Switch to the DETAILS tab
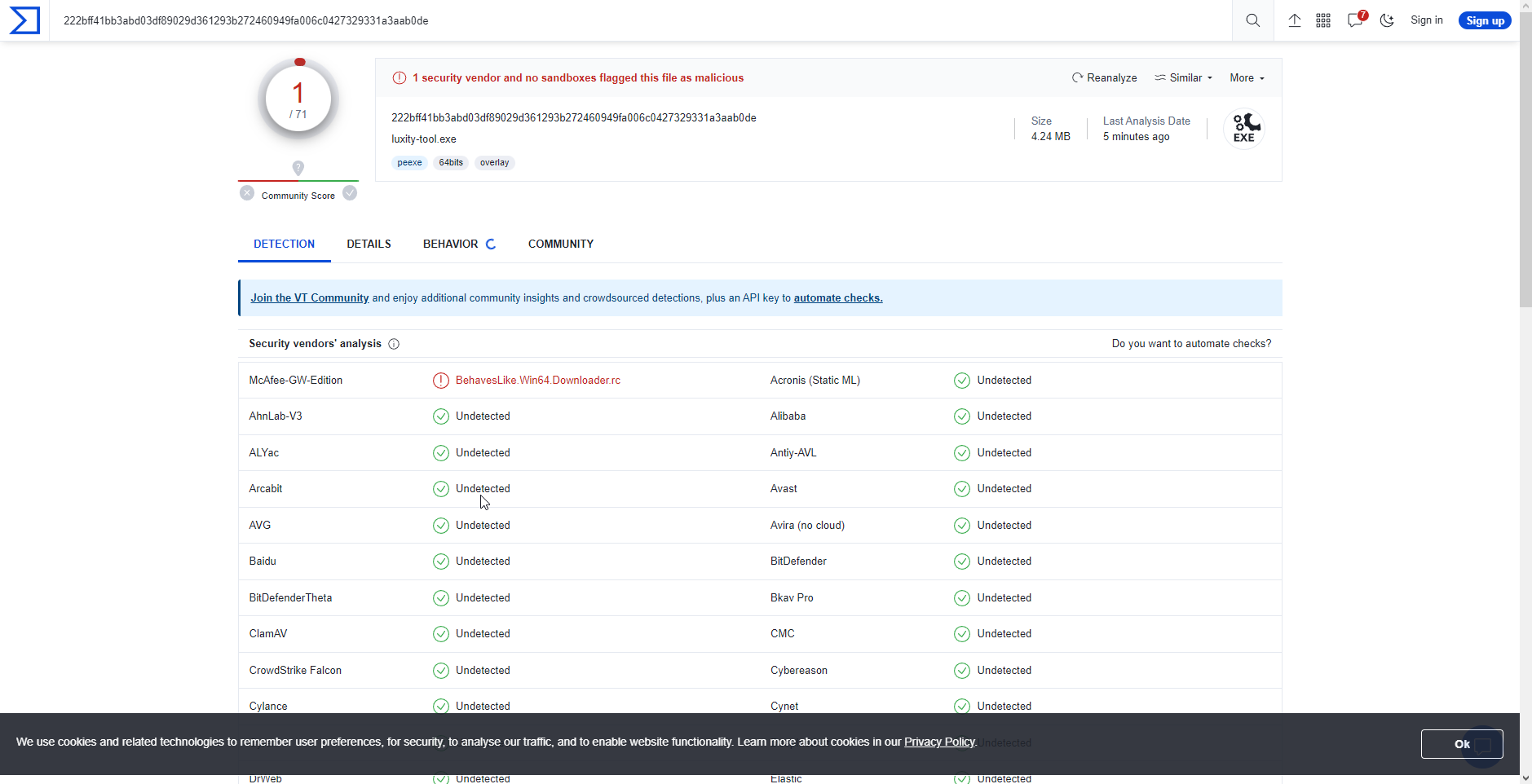Screen dimensions: 1532x784 pyautogui.click(x=369, y=244)
